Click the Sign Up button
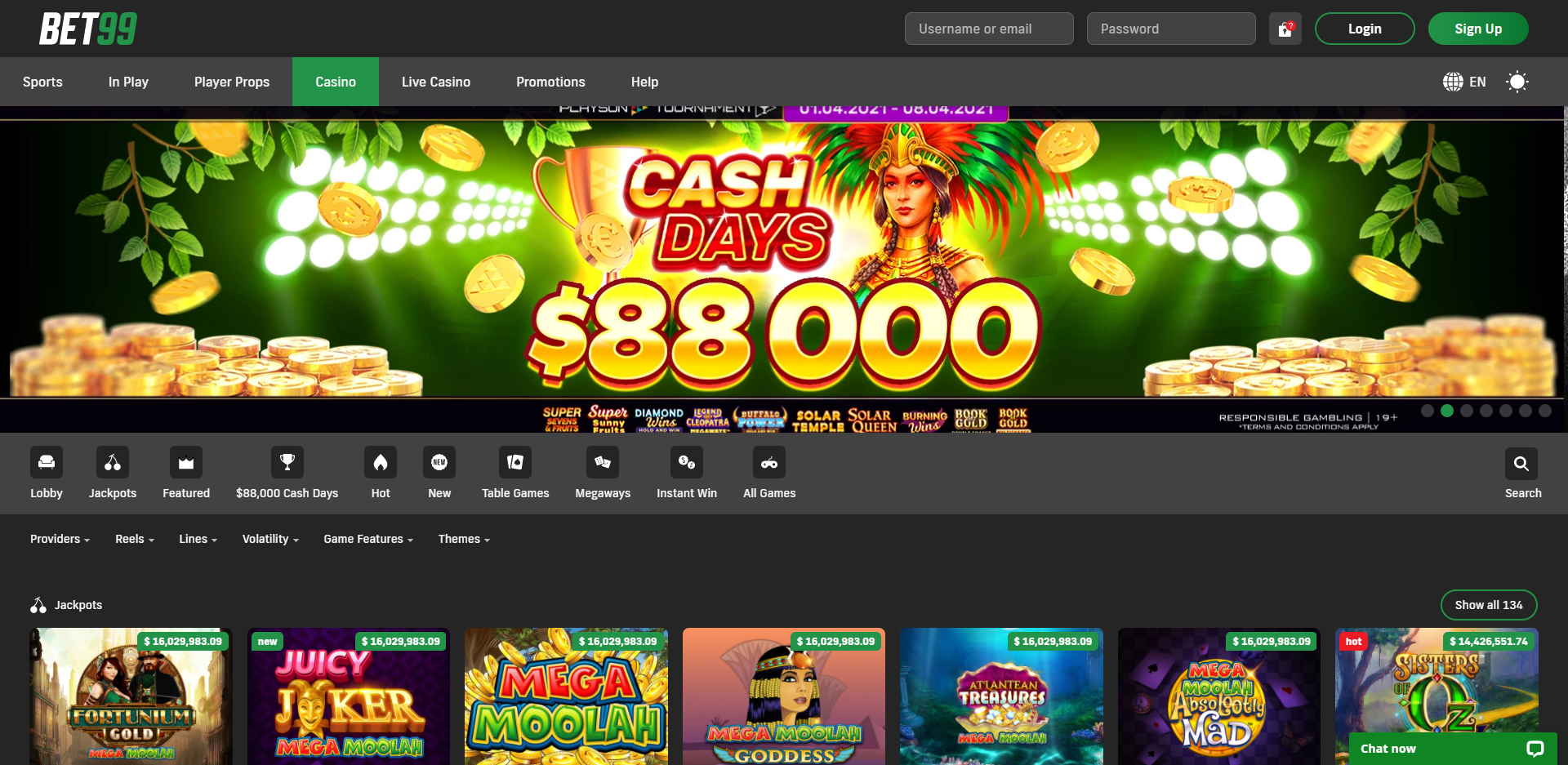The image size is (1568, 765). (1478, 29)
